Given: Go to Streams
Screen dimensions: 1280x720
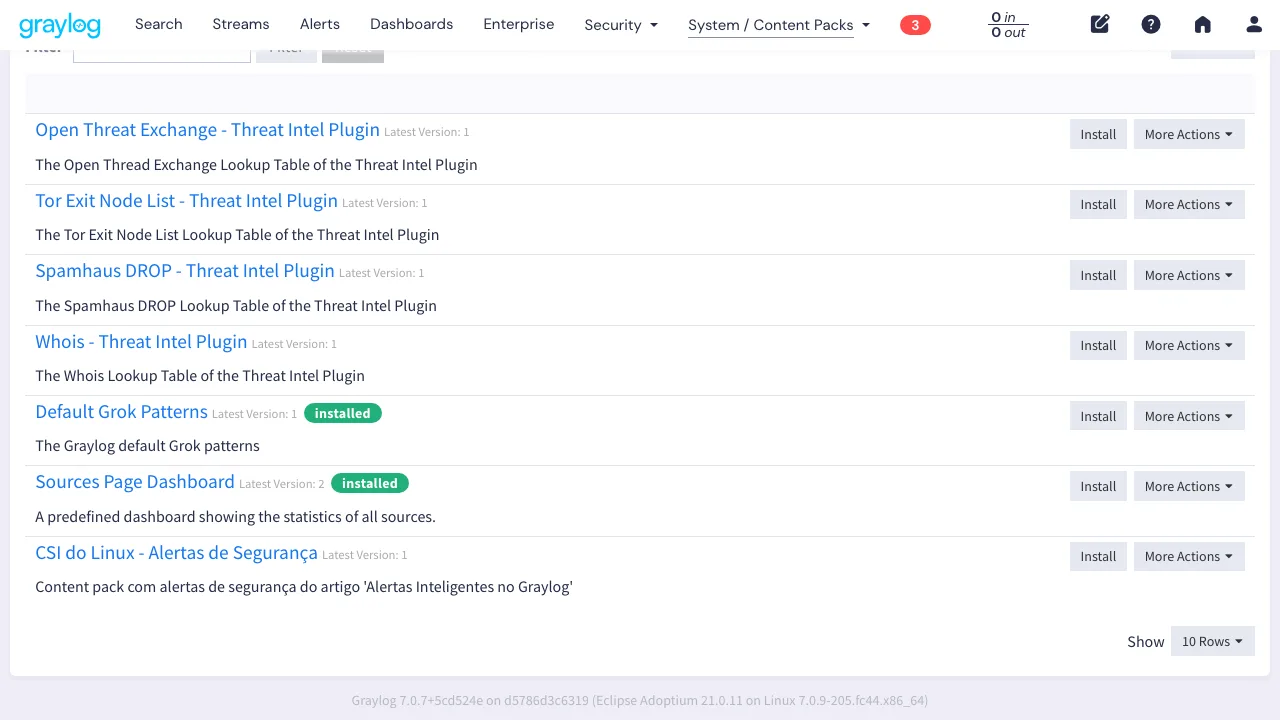Looking at the screenshot, I should click(x=241, y=24).
